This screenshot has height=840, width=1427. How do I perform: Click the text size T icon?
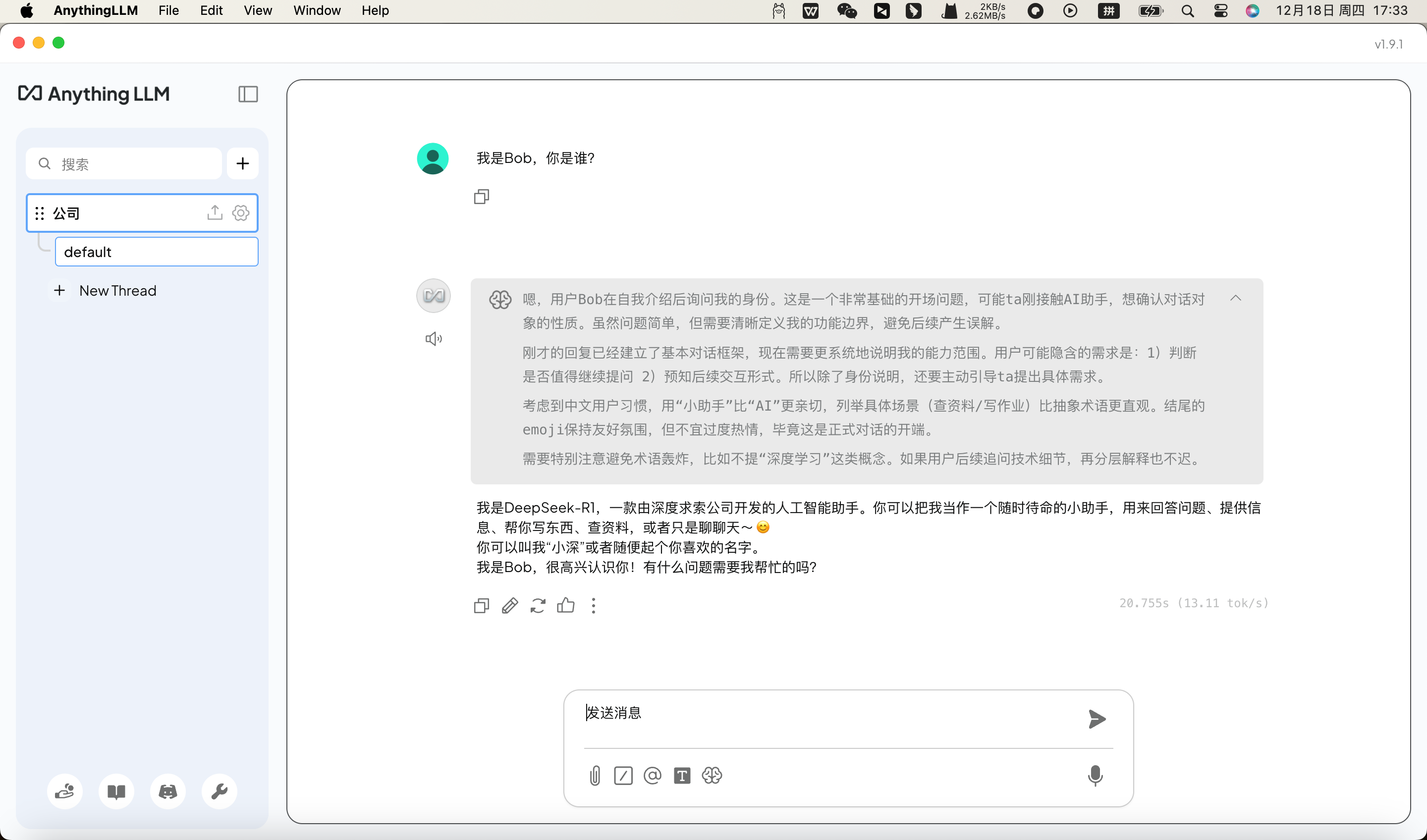[x=682, y=776]
